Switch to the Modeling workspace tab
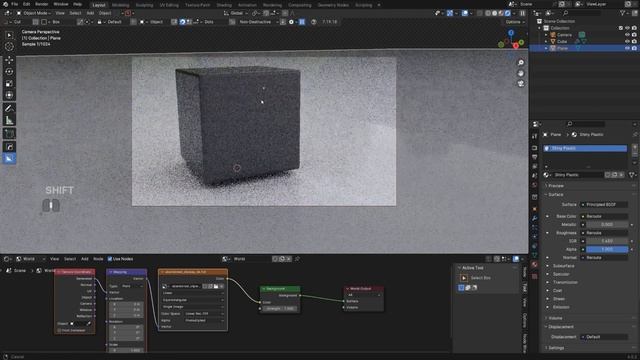 [x=120, y=5]
